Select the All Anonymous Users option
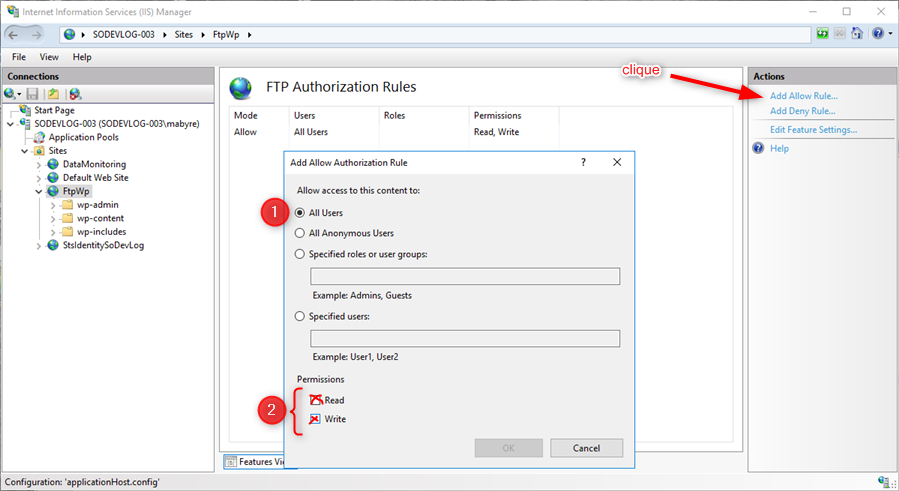Image resolution: width=899 pixels, height=491 pixels. click(299, 233)
